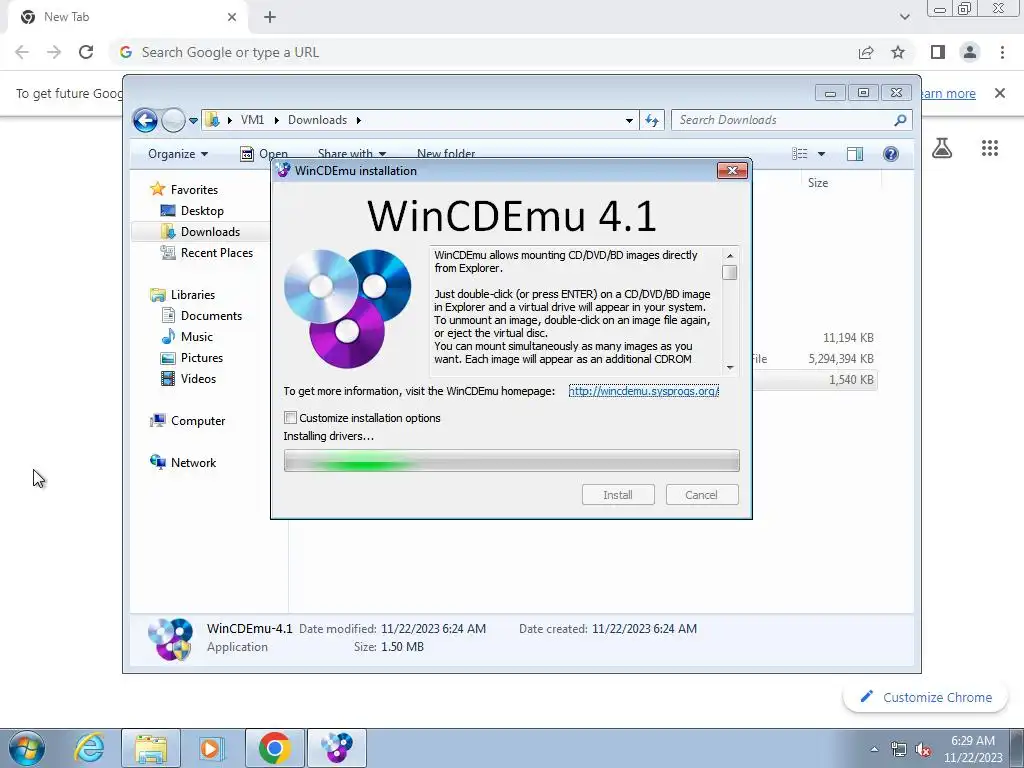The width and height of the screenshot is (1024, 768).
Task: Click the Search Downloads field
Action: (784, 120)
